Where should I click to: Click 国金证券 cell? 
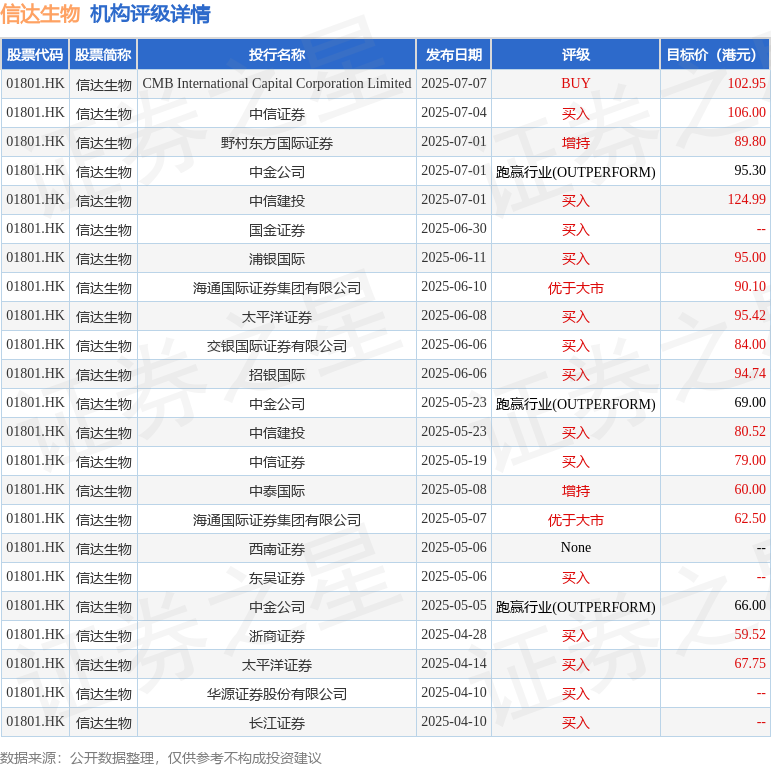pos(277,230)
